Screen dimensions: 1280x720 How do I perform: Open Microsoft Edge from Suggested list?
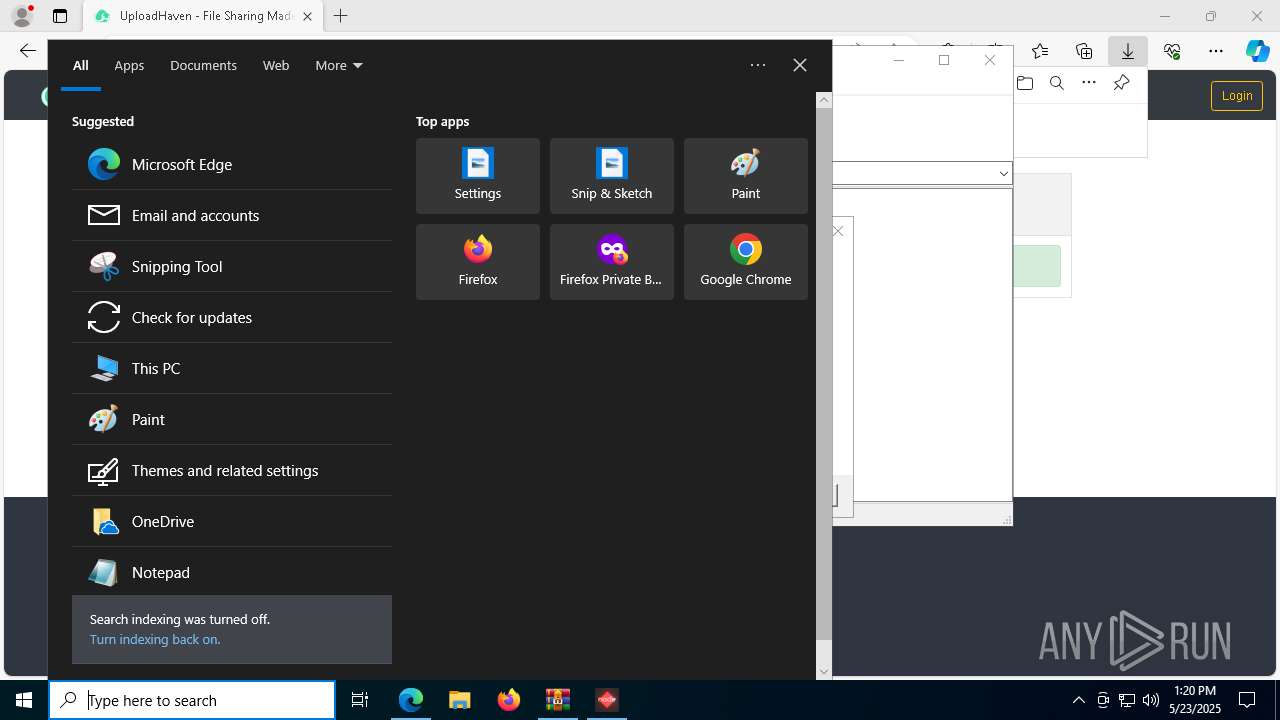coord(231,164)
